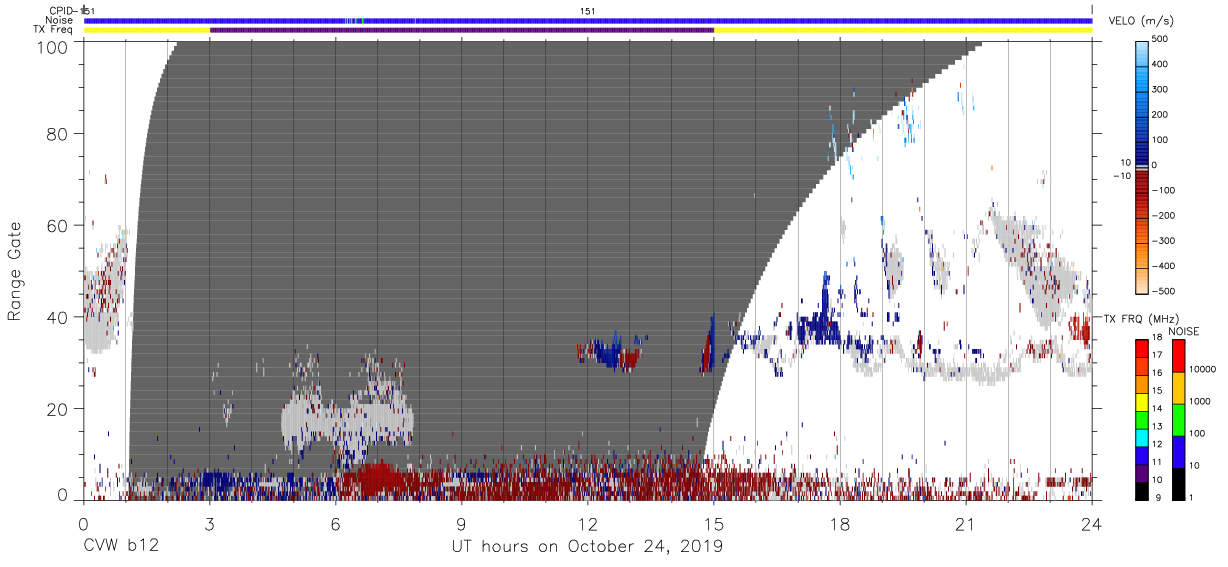
Task: Click the red 10000 swatch in NOISE legend
Action: 1179,356
